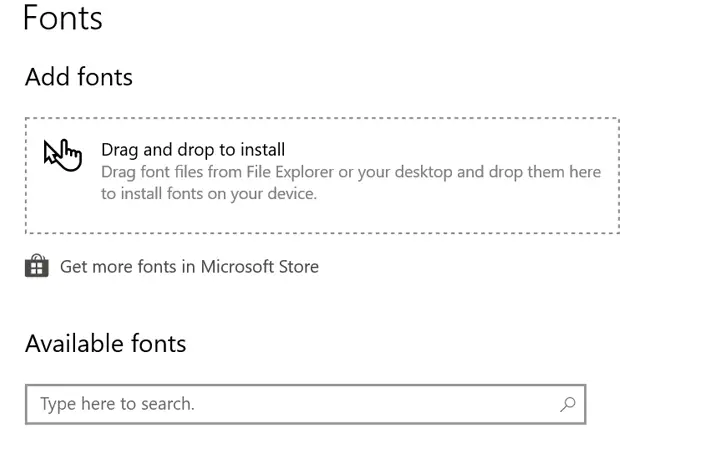Focus the Type here to search field
The height and width of the screenshot is (450, 720).
[x=306, y=404]
